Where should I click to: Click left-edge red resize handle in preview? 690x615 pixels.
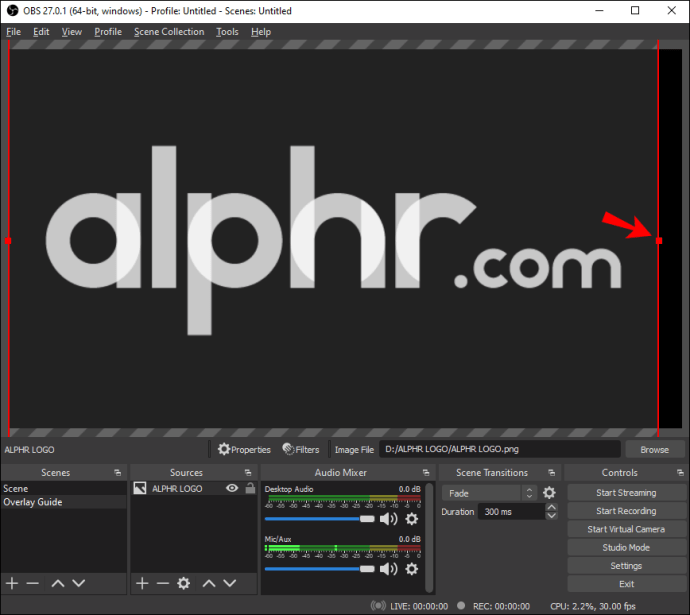8,241
